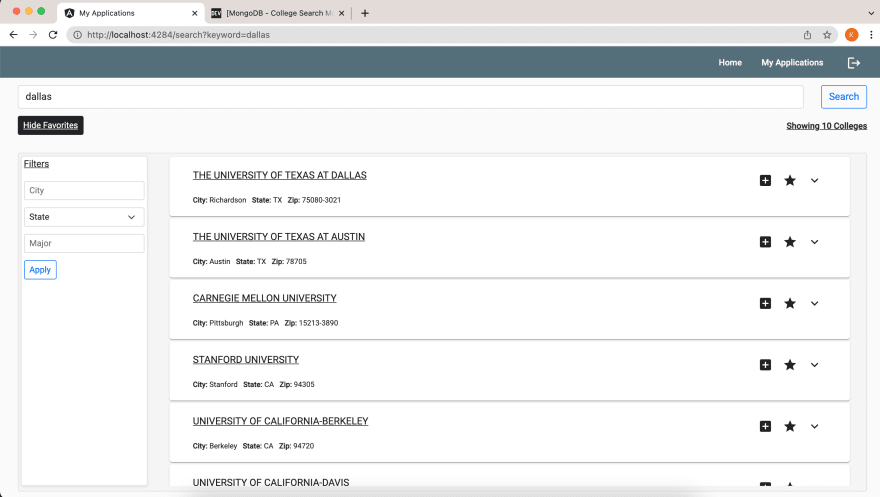Reload the current page
Screen dimensions: 880x497
tap(53, 35)
